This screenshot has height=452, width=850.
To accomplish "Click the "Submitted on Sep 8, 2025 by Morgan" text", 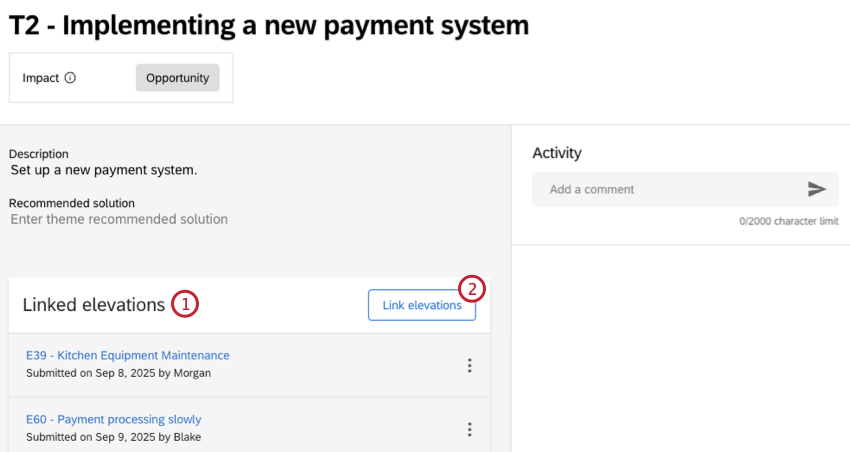I will (119, 373).
